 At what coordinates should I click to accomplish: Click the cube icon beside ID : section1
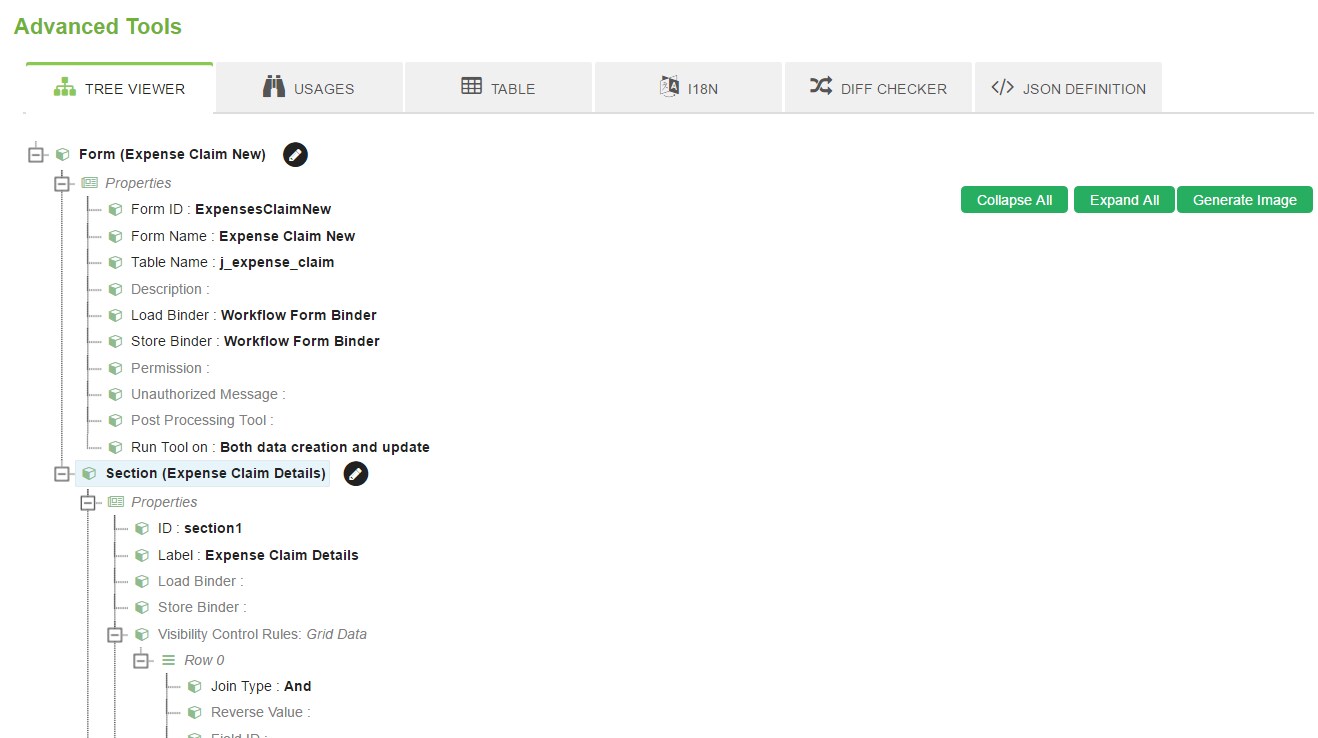(142, 528)
